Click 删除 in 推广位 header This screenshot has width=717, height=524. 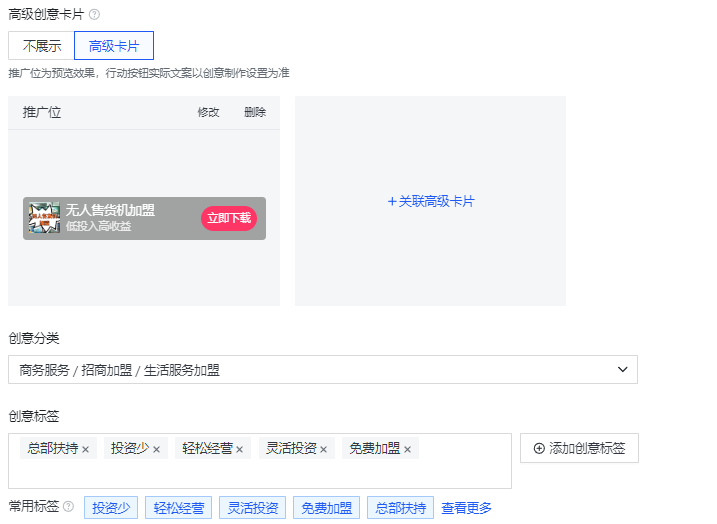click(x=255, y=112)
